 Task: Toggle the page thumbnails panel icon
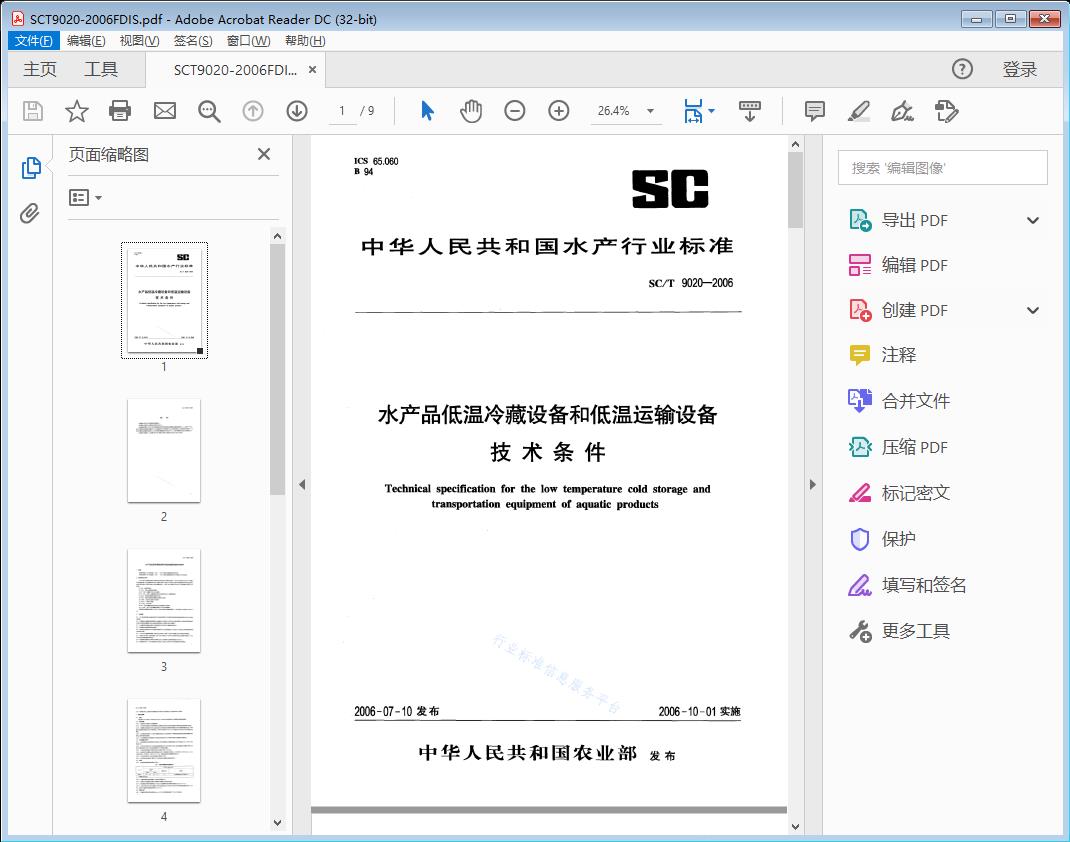(30, 168)
